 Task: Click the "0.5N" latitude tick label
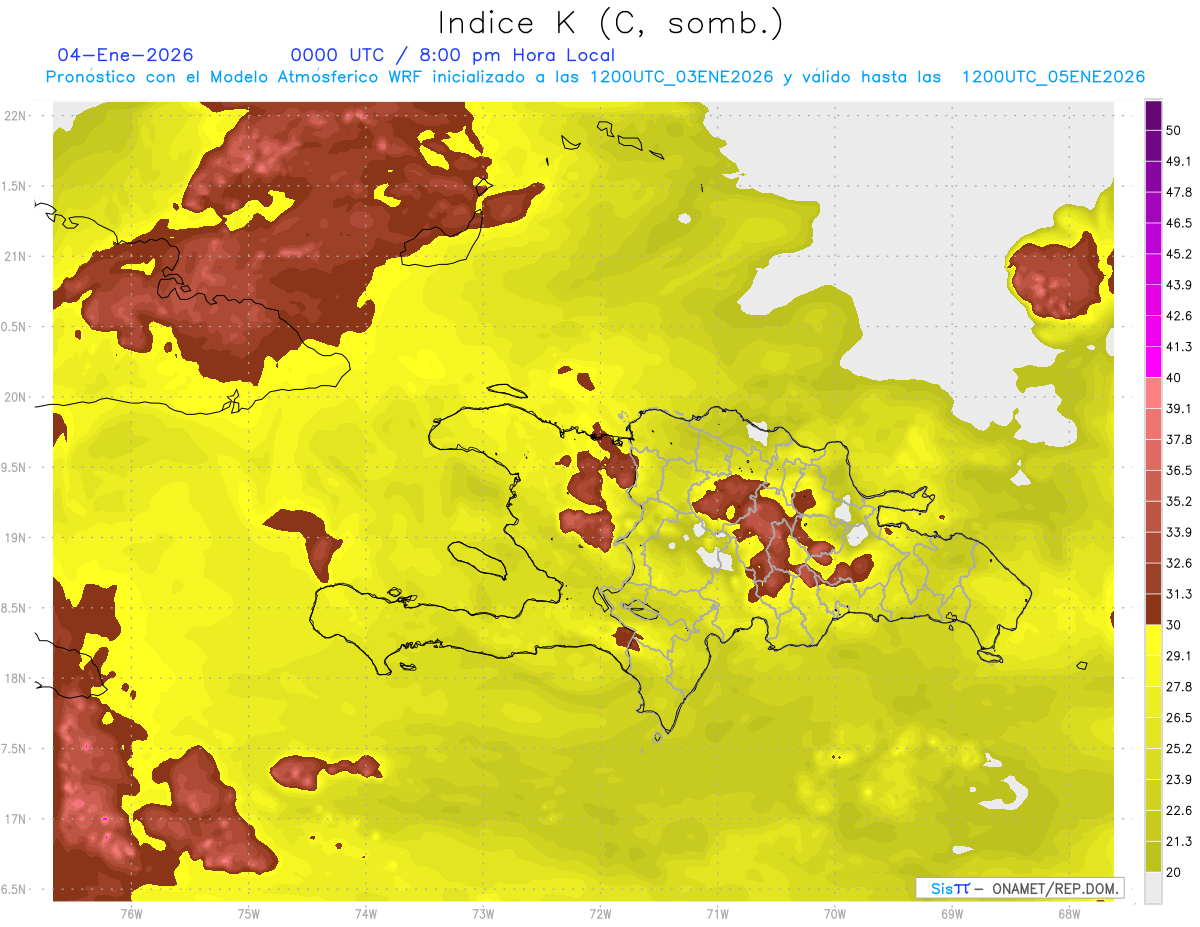tap(15, 327)
